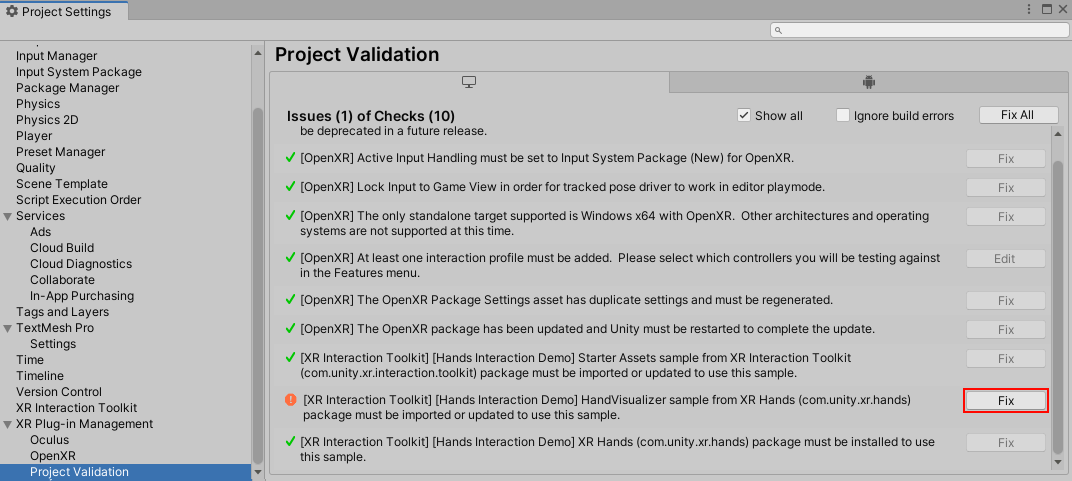This screenshot has width=1072, height=481.
Task: Collapse XR Plug-in Management section
Action: coord(8,424)
